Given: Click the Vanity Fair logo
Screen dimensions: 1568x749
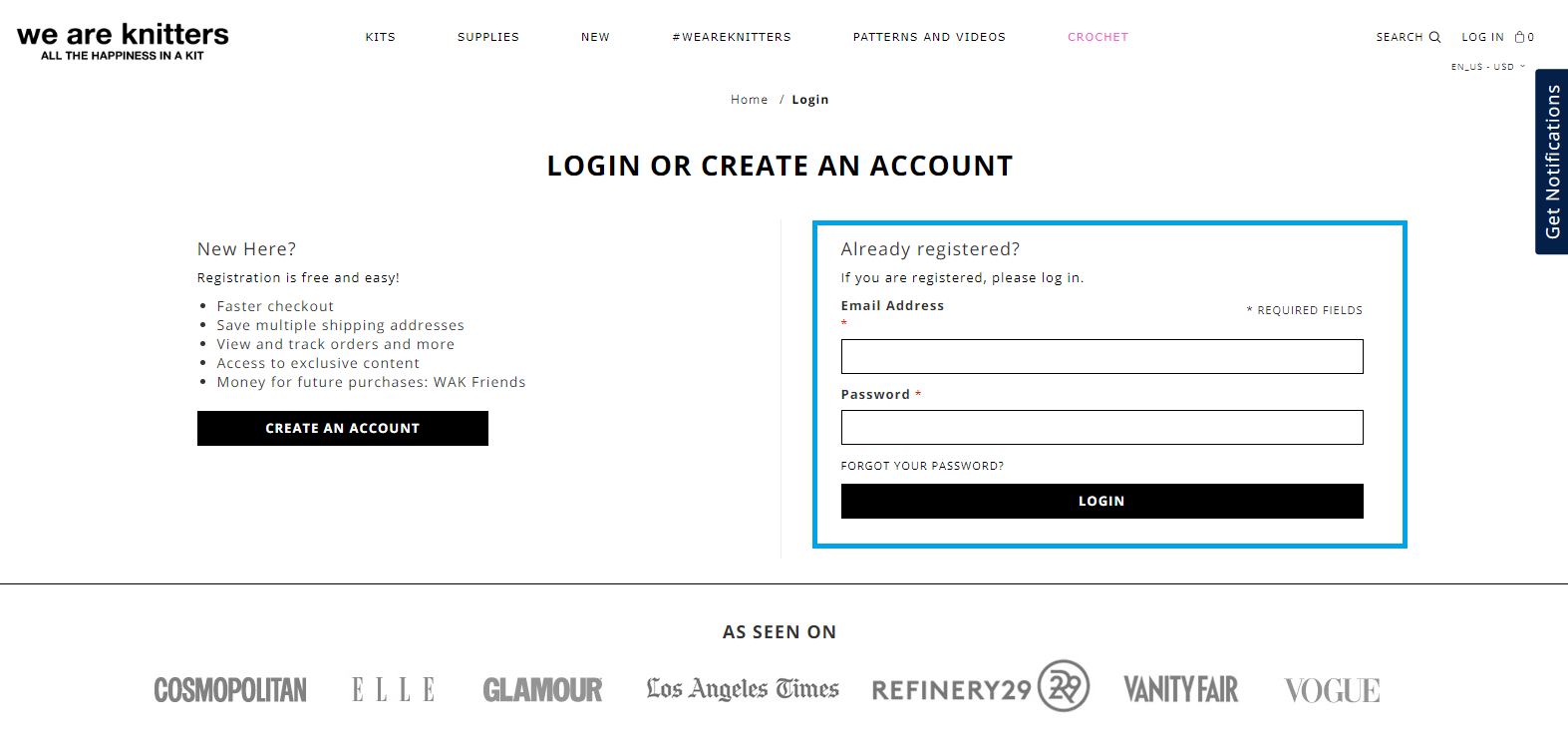Looking at the screenshot, I should point(1181,689).
